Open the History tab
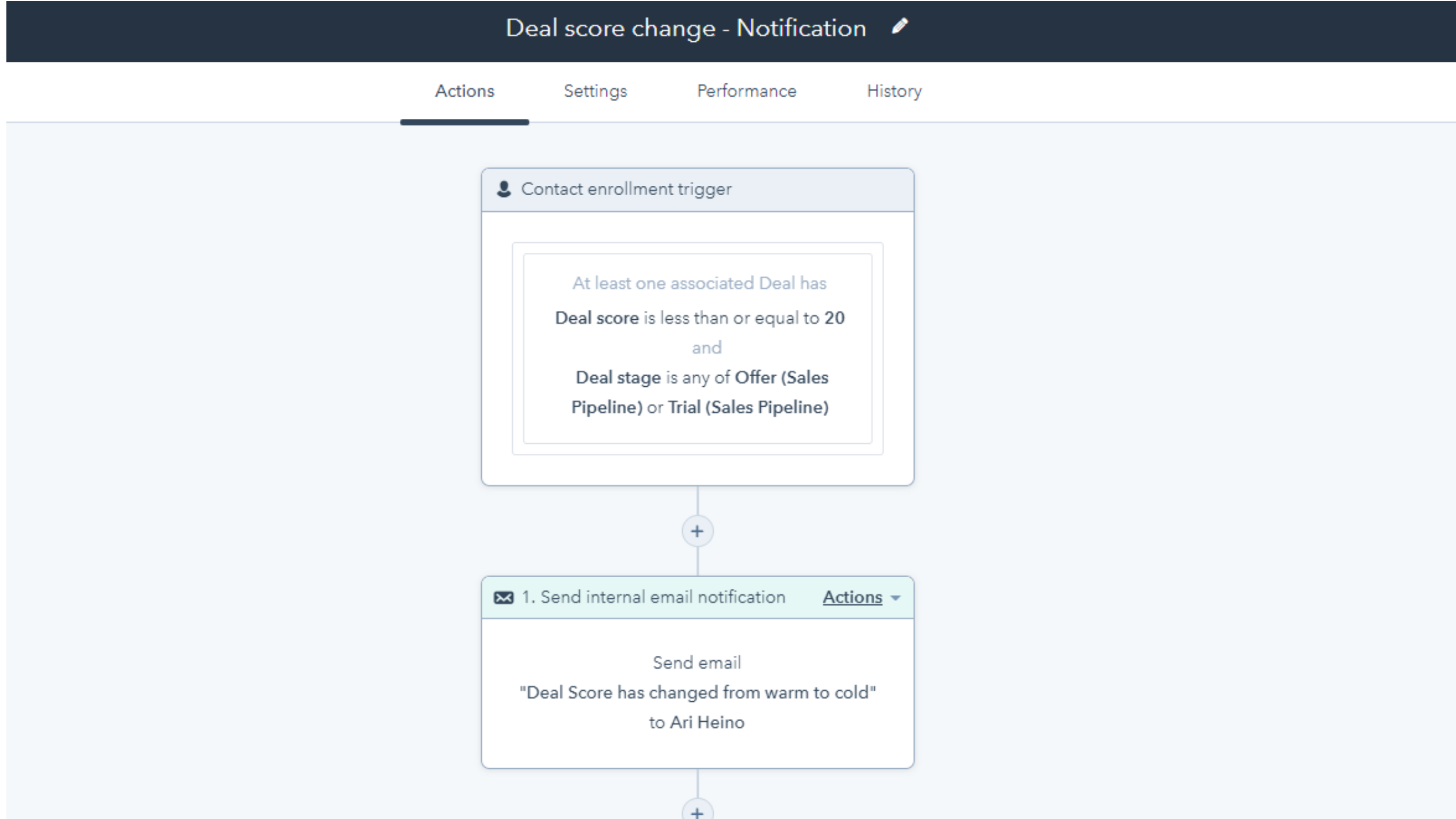Viewport: 1456px width, 819px height. pyautogui.click(x=894, y=91)
